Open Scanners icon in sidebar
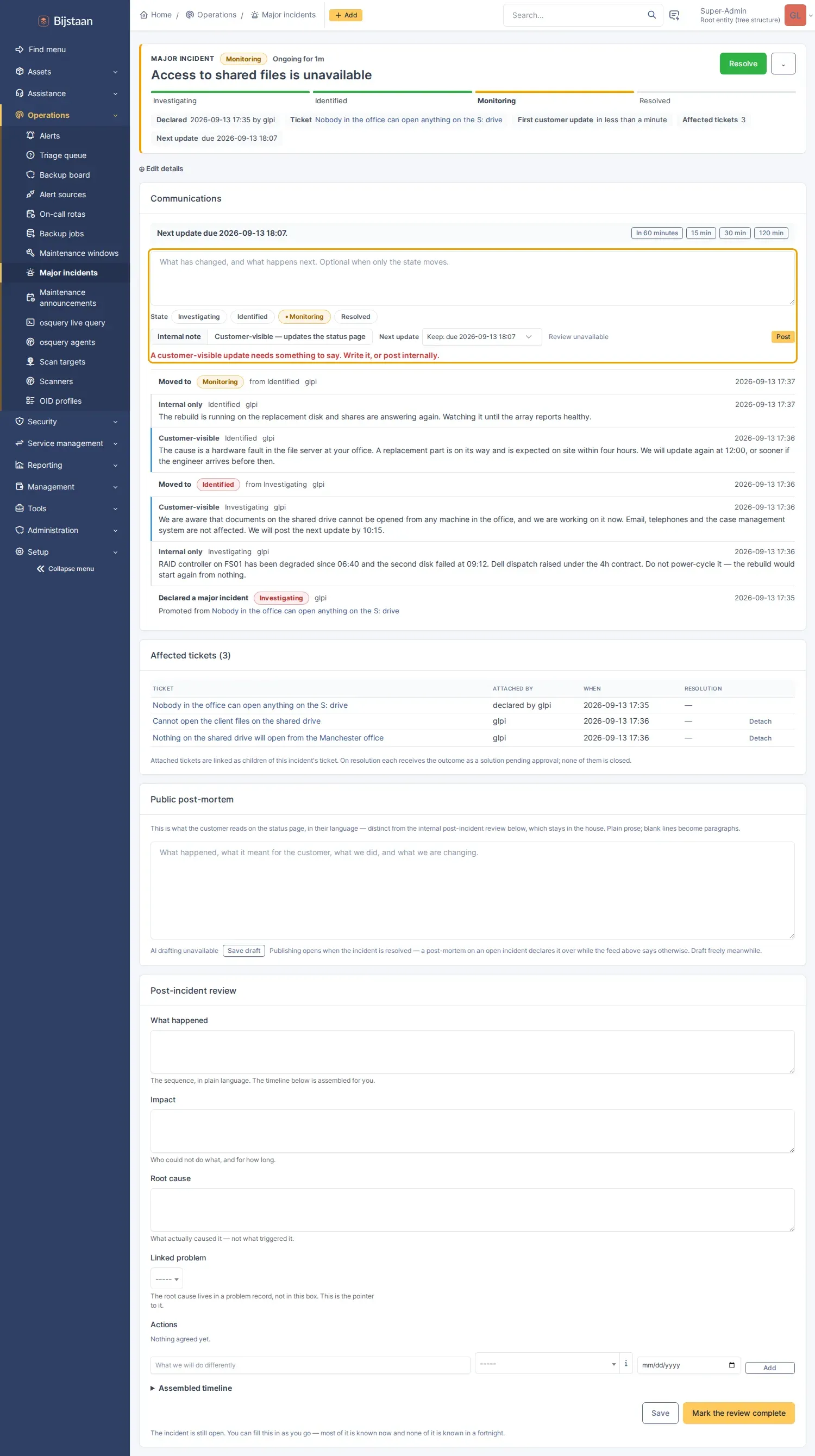 30,381
